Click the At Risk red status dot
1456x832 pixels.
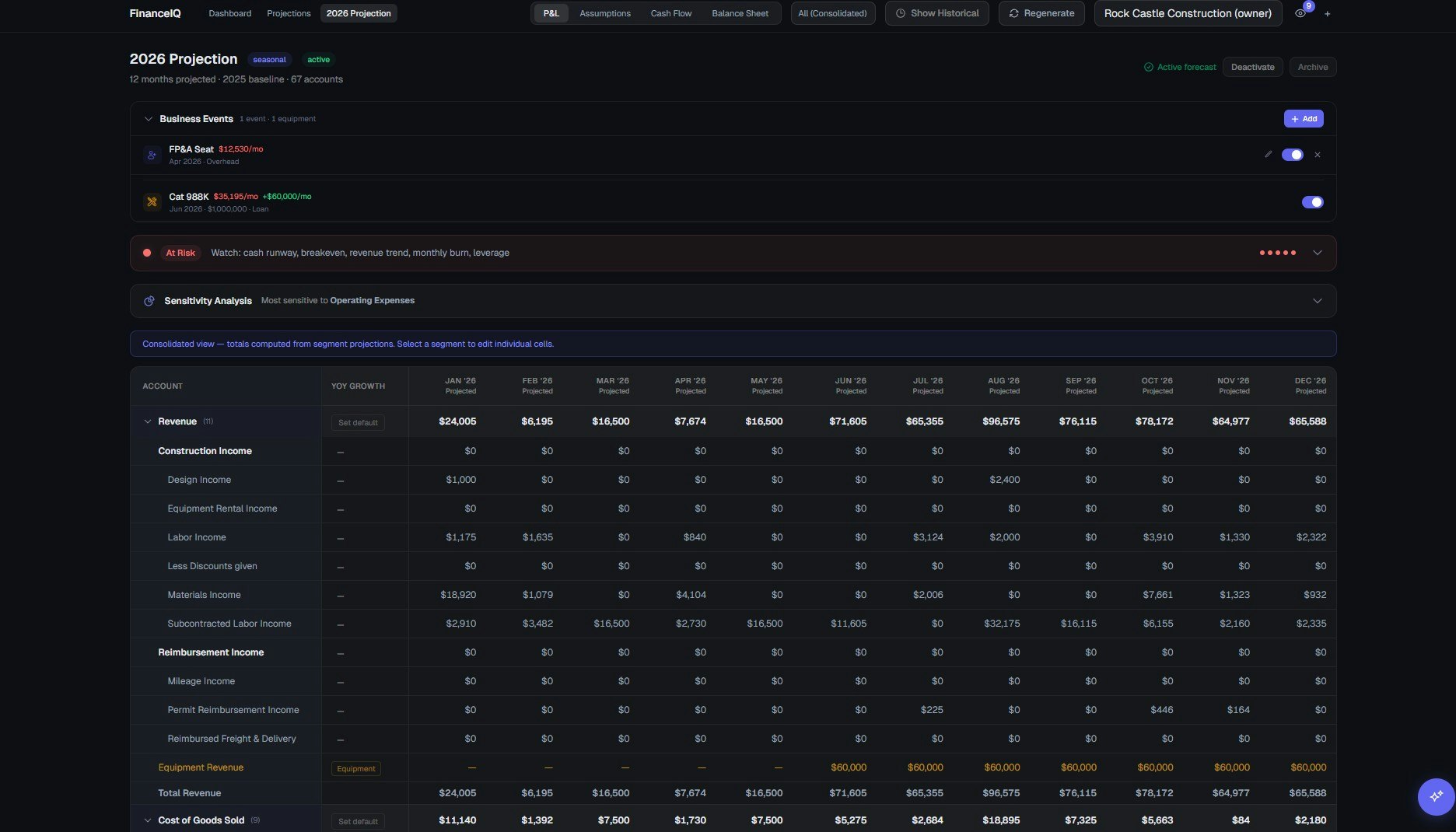(x=147, y=253)
